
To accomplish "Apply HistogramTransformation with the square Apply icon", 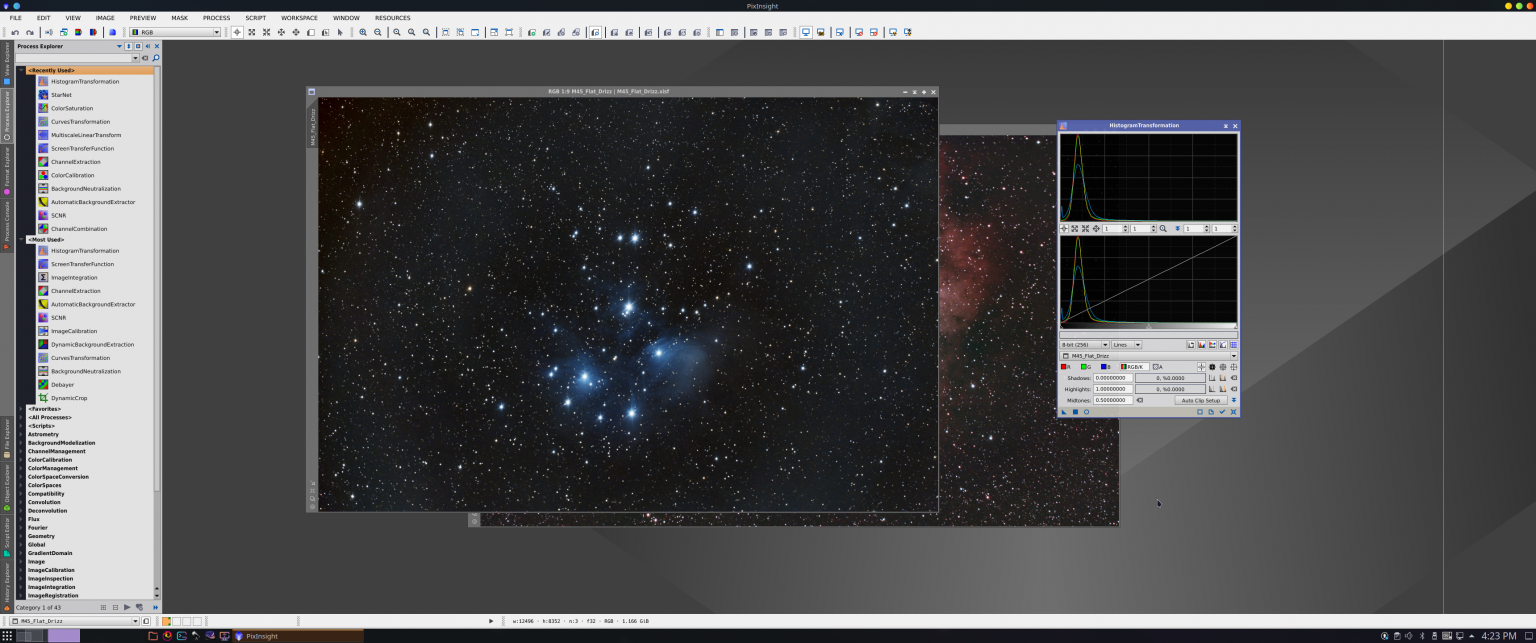I will pos(1076,411).
